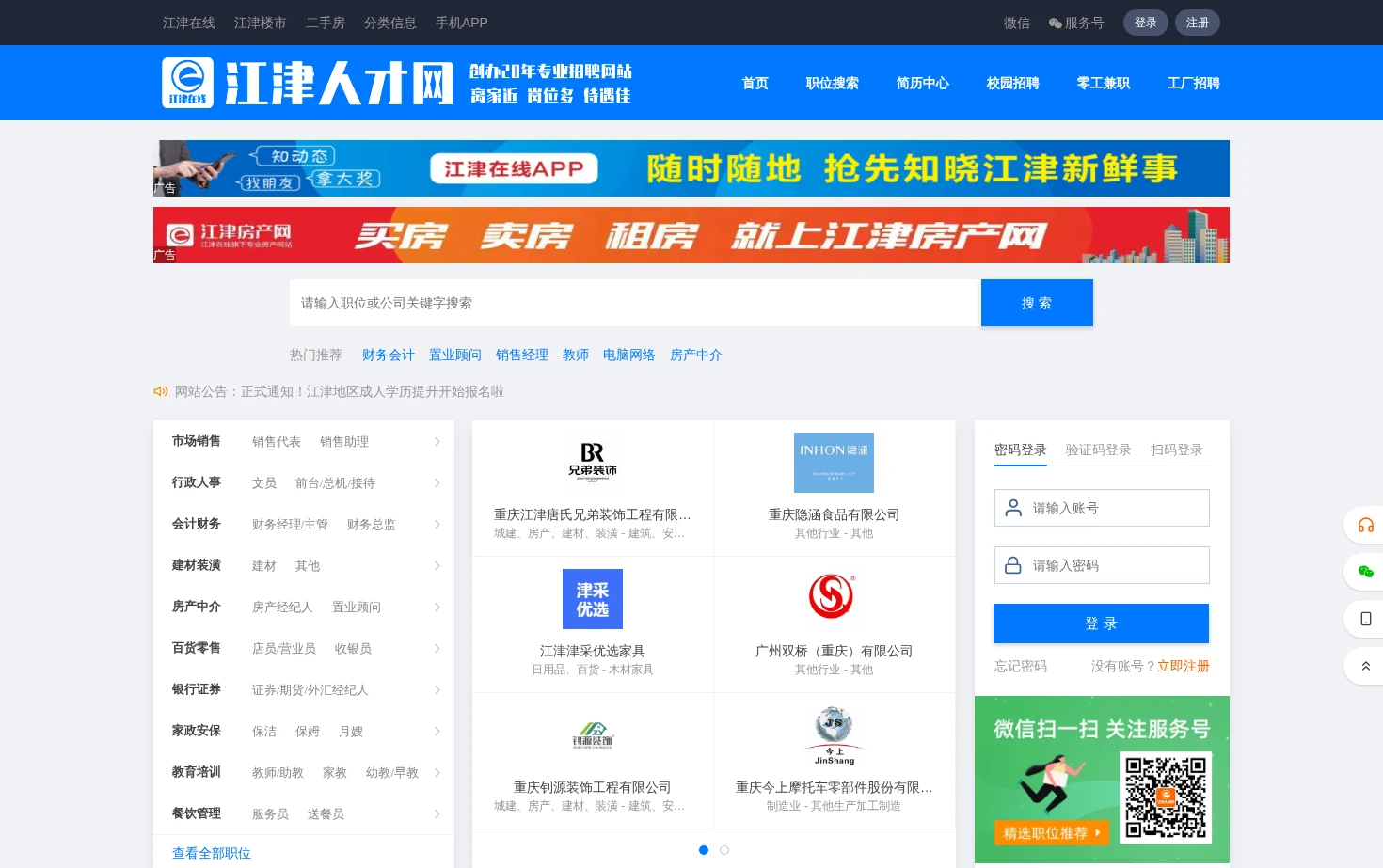Expand the 家政安保 category arrow
Screen dimensions: 1383x868
coord(437,731)
